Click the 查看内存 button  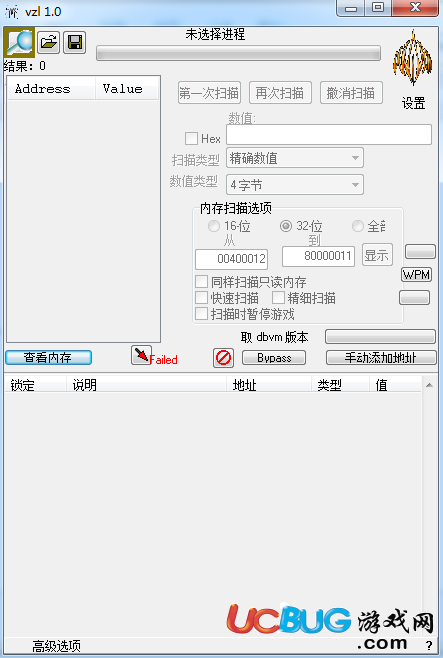click(x=48, y=358)
